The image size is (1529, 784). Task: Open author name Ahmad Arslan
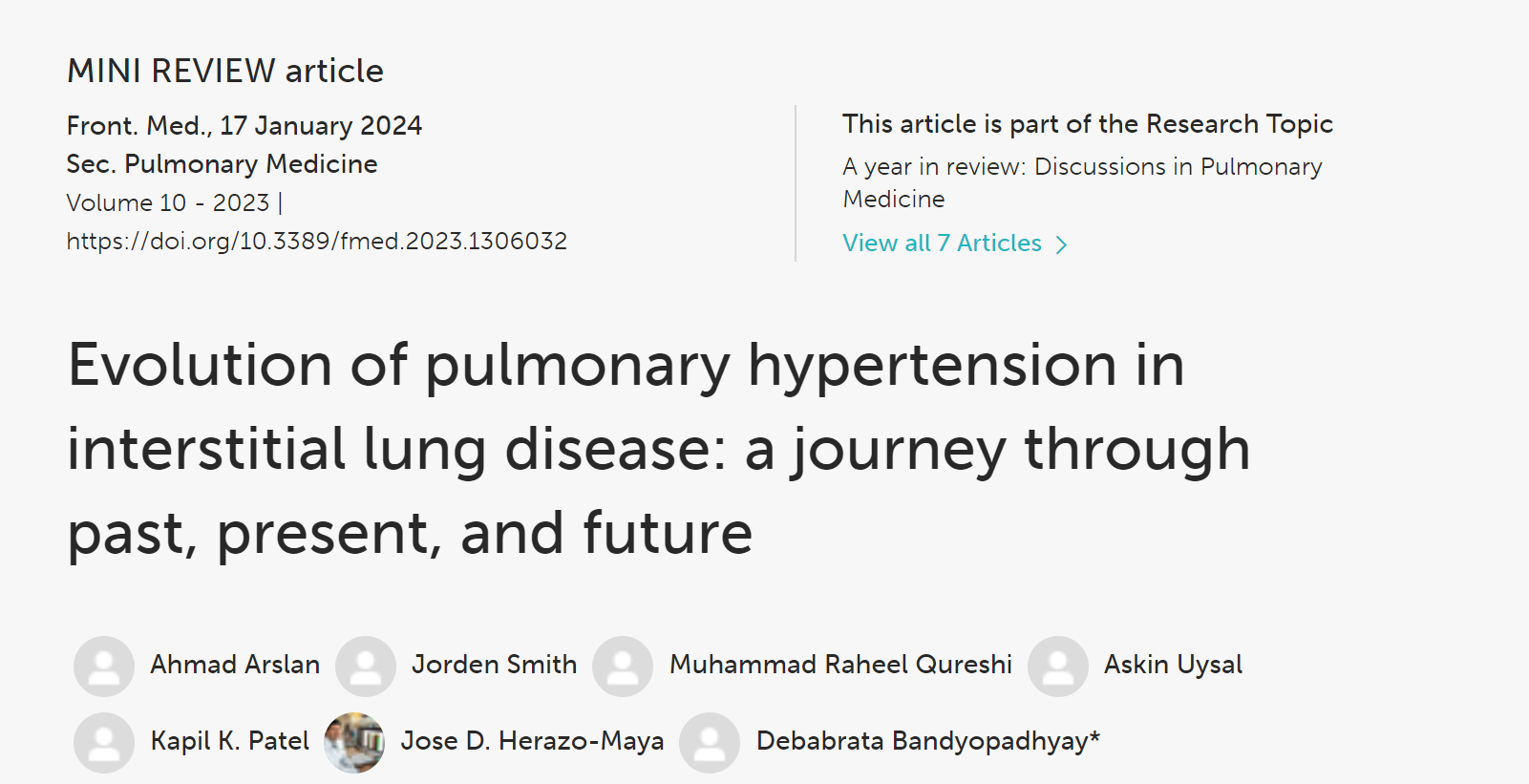[x=235, y=665]
